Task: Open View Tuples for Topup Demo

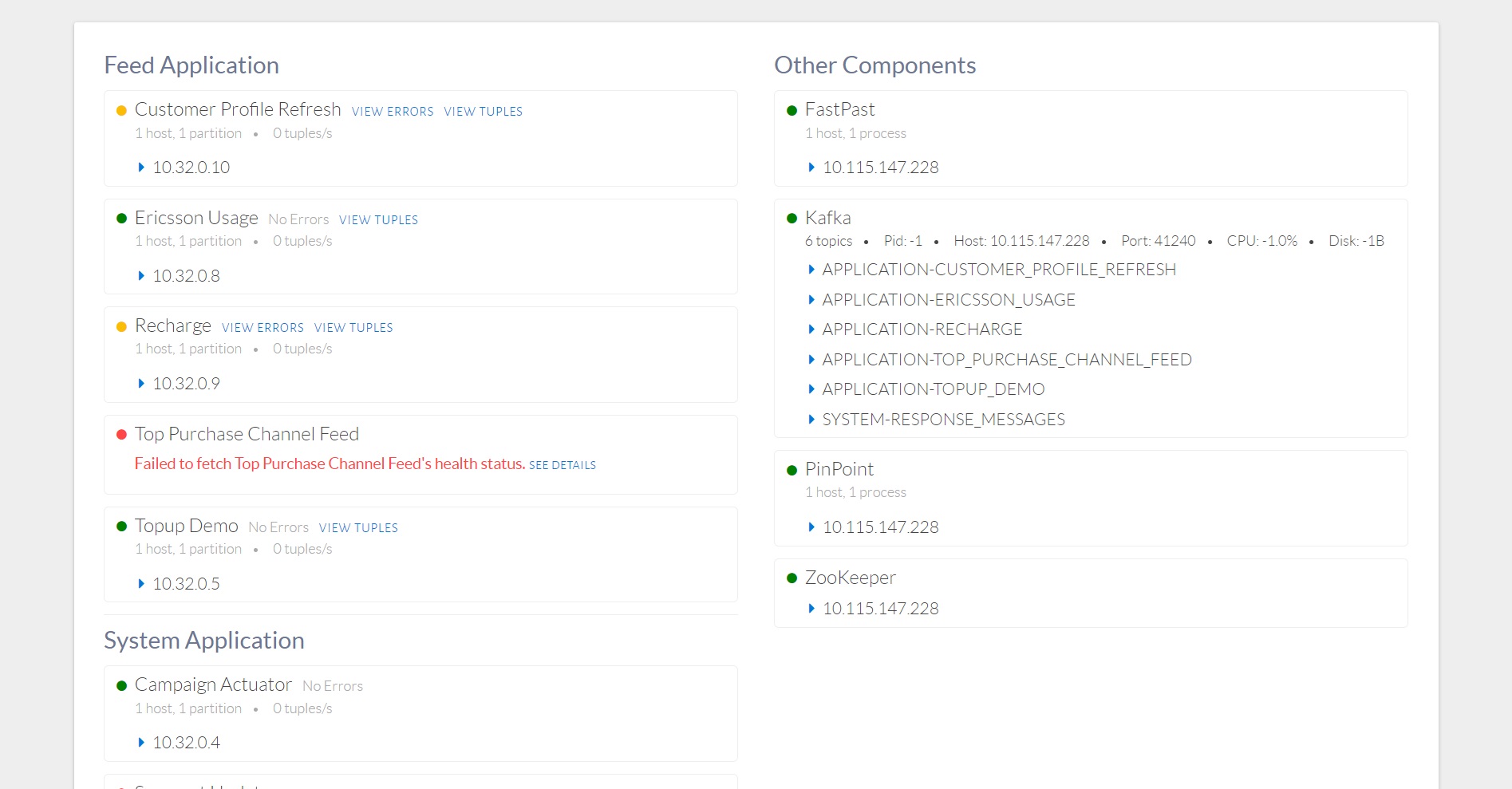Action: [358, 528]
